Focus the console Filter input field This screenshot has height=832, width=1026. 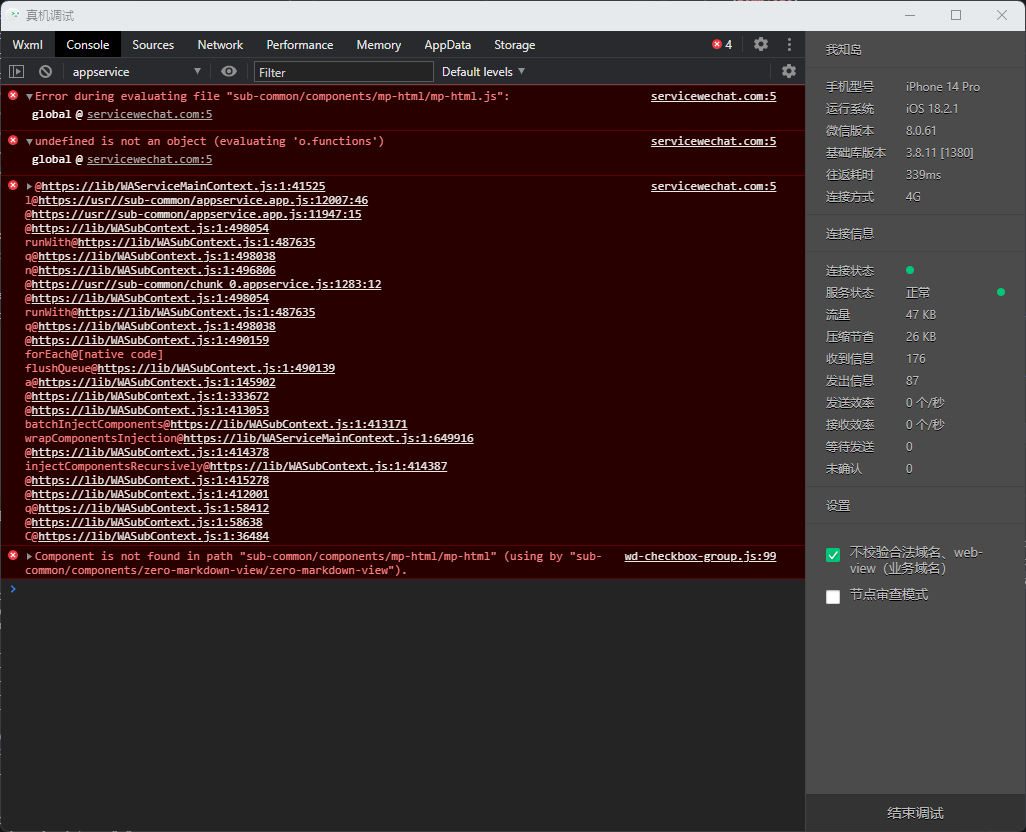click(344, 71)
